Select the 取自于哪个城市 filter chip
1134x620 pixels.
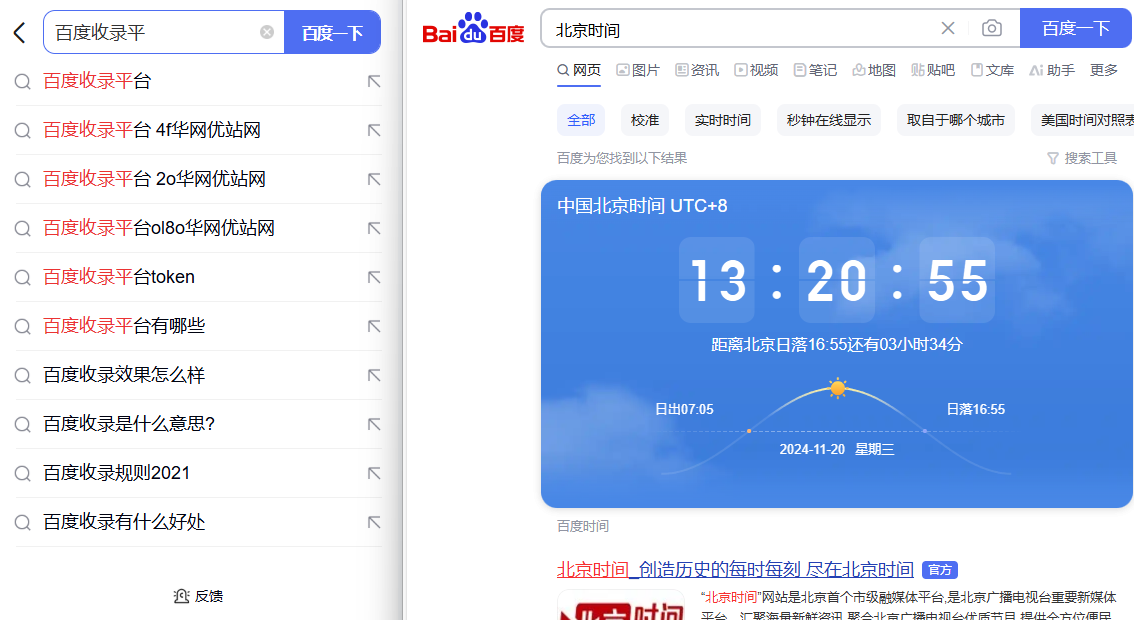pyautogui.click(x=955, y=120)
